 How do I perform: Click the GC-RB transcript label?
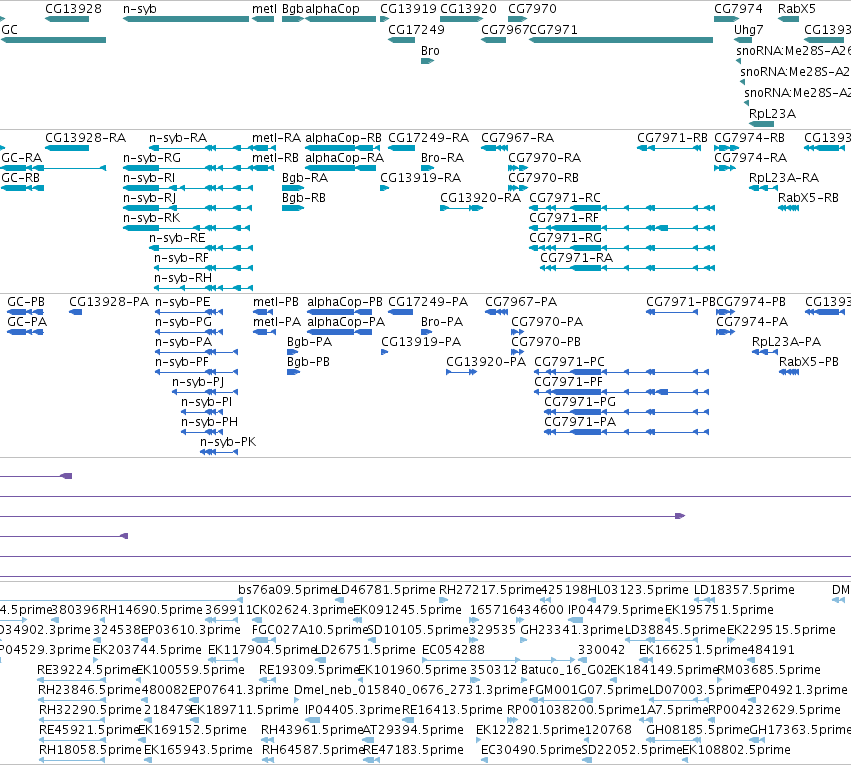21,178
